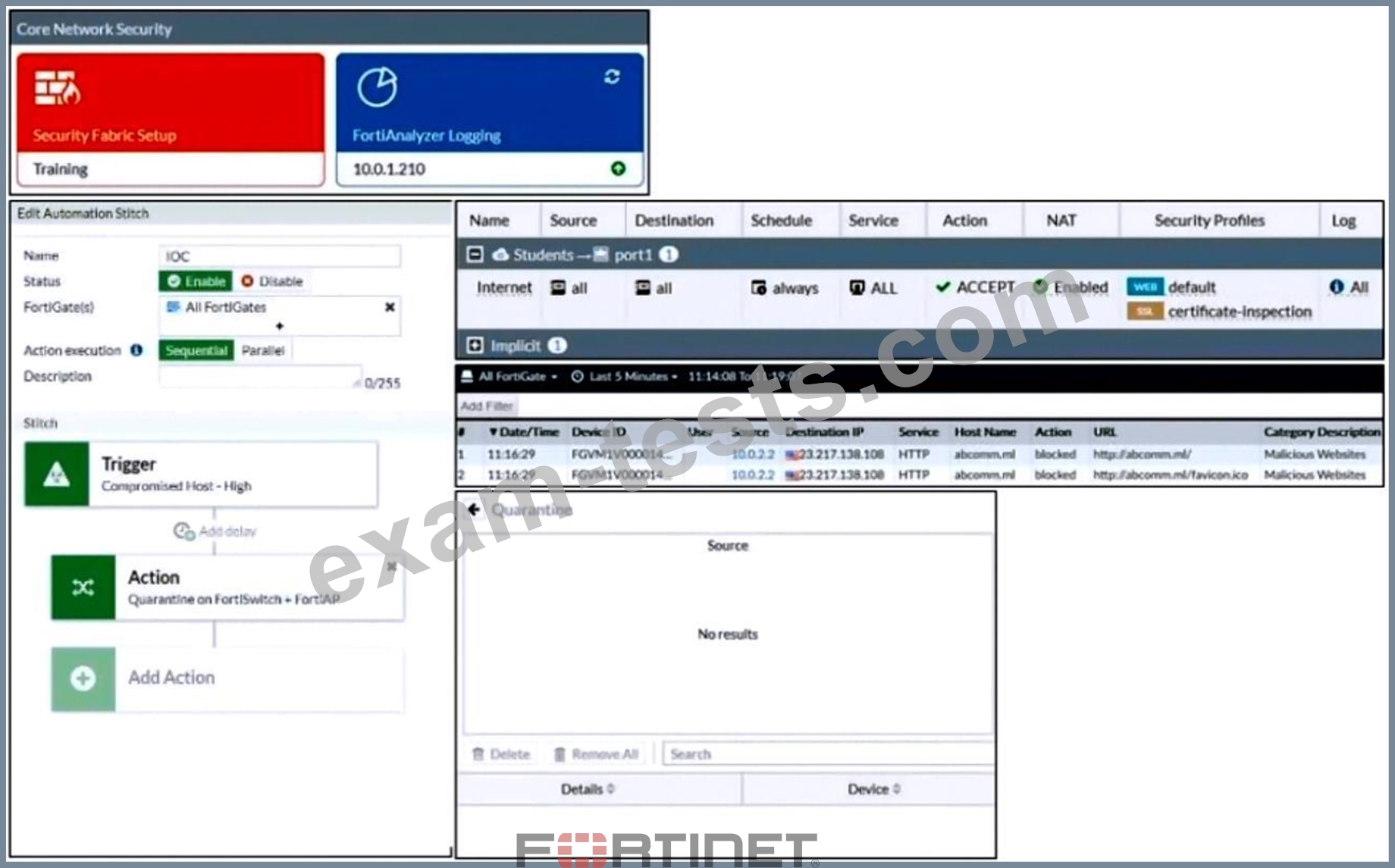Click the FortiAnalyzer refresh icon

click(x=612, y=77)
